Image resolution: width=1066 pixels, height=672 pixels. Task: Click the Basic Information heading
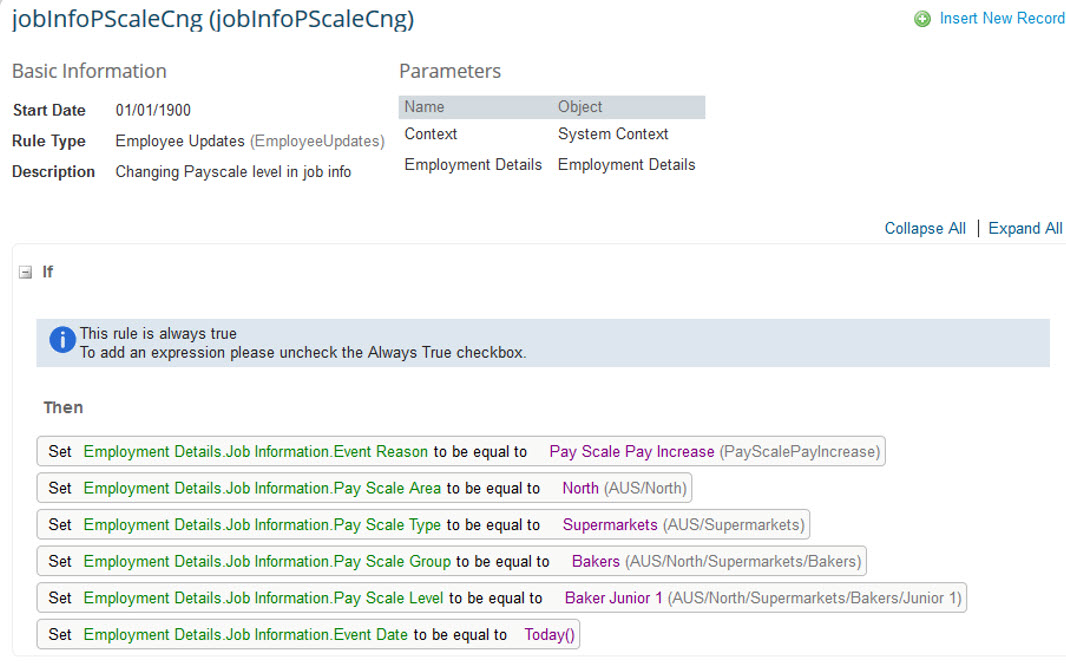tap(89, 71)
